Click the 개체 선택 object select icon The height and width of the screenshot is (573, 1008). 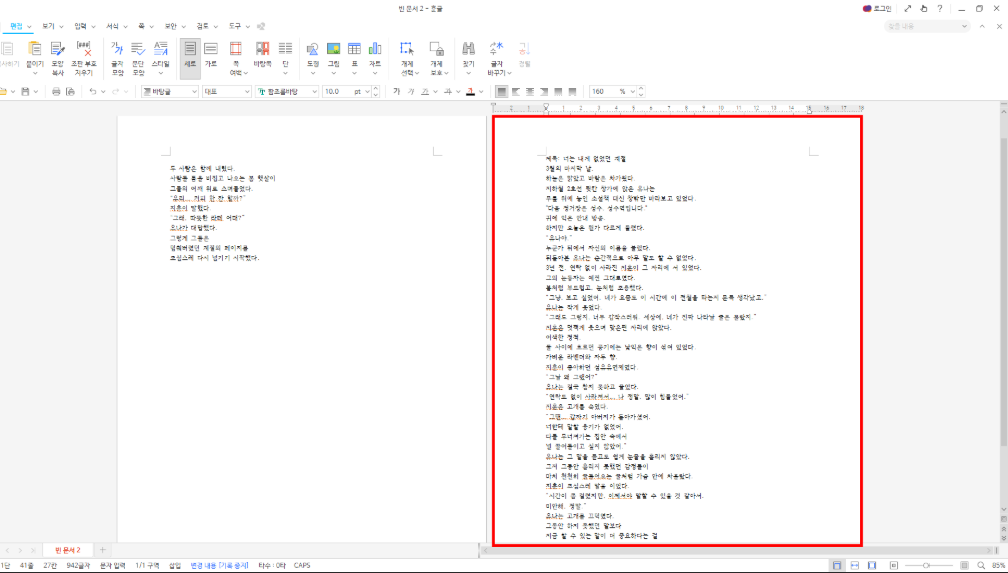point(407,49)
